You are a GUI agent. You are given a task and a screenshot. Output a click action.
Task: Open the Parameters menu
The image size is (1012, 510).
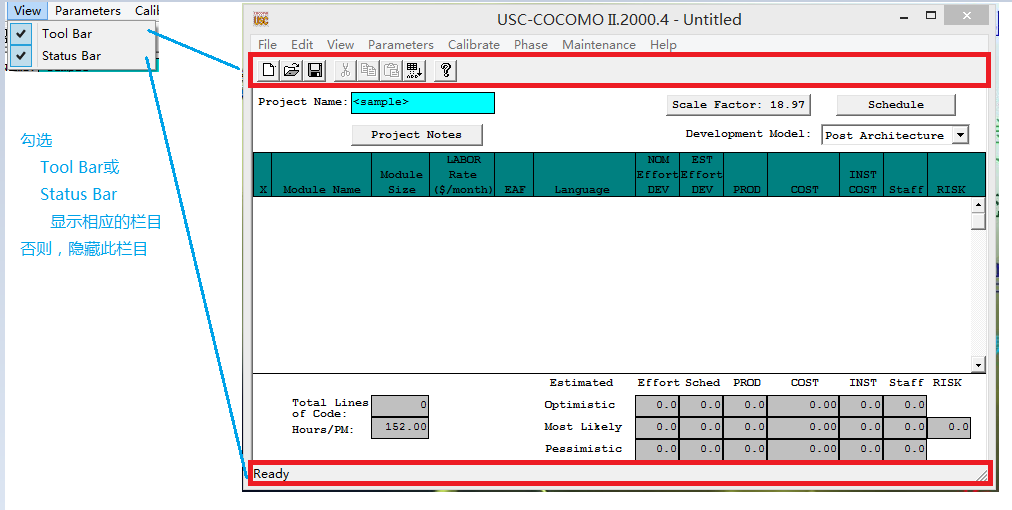tap(401, 45)
